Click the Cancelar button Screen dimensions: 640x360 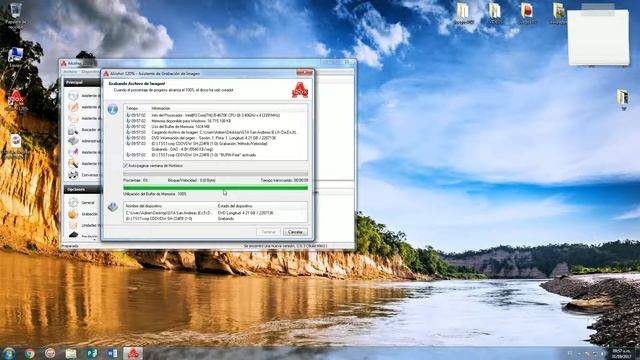[x=295, y=232]
